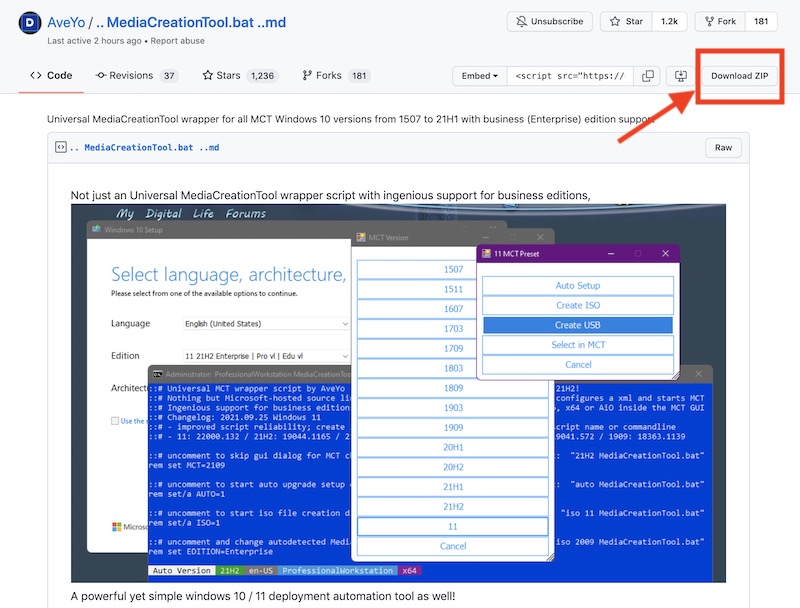Choose Create USB in 11 MCT Preset
This screenshot has width=800, height=608.
[x=578, y=325]
